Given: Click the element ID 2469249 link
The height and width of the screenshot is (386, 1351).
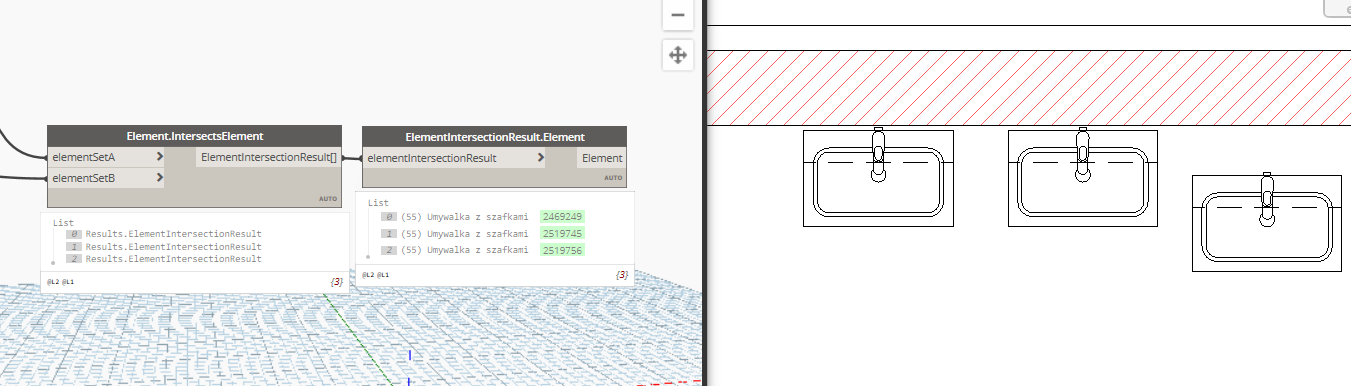Looking at the screenshot, I should click(563, 216).
